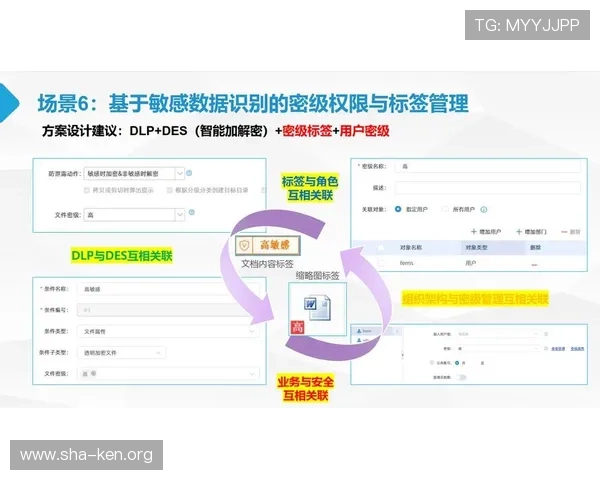Click the 删除 column header
This screenshot has height=480, width=600.
pos(535,248)
